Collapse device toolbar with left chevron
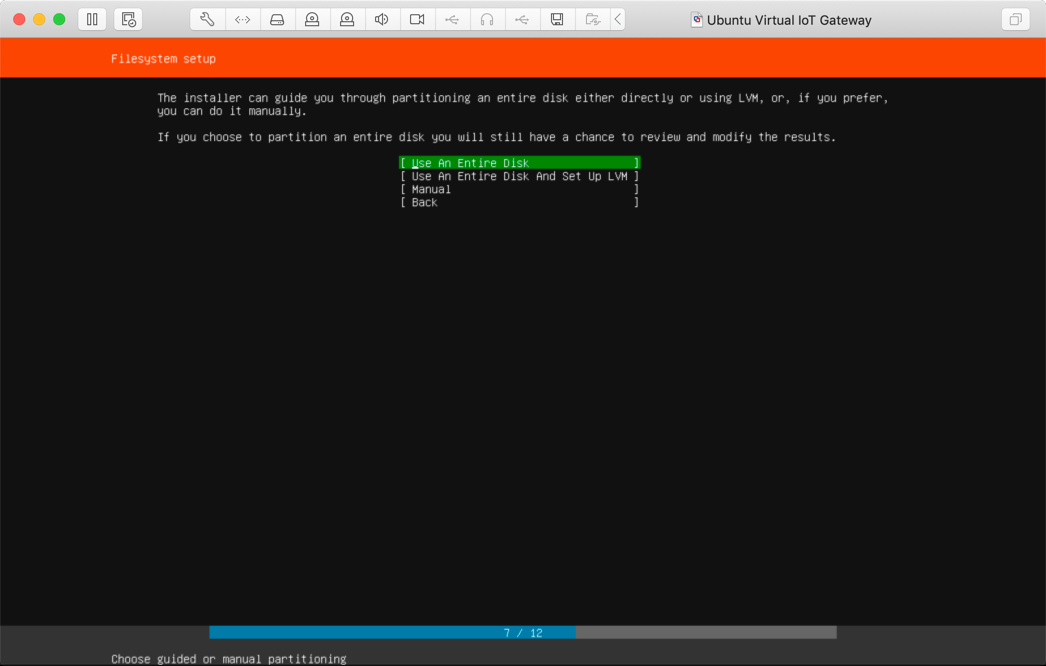The image size is (1046, 666). pyautogui.click(x=618, y=19)
